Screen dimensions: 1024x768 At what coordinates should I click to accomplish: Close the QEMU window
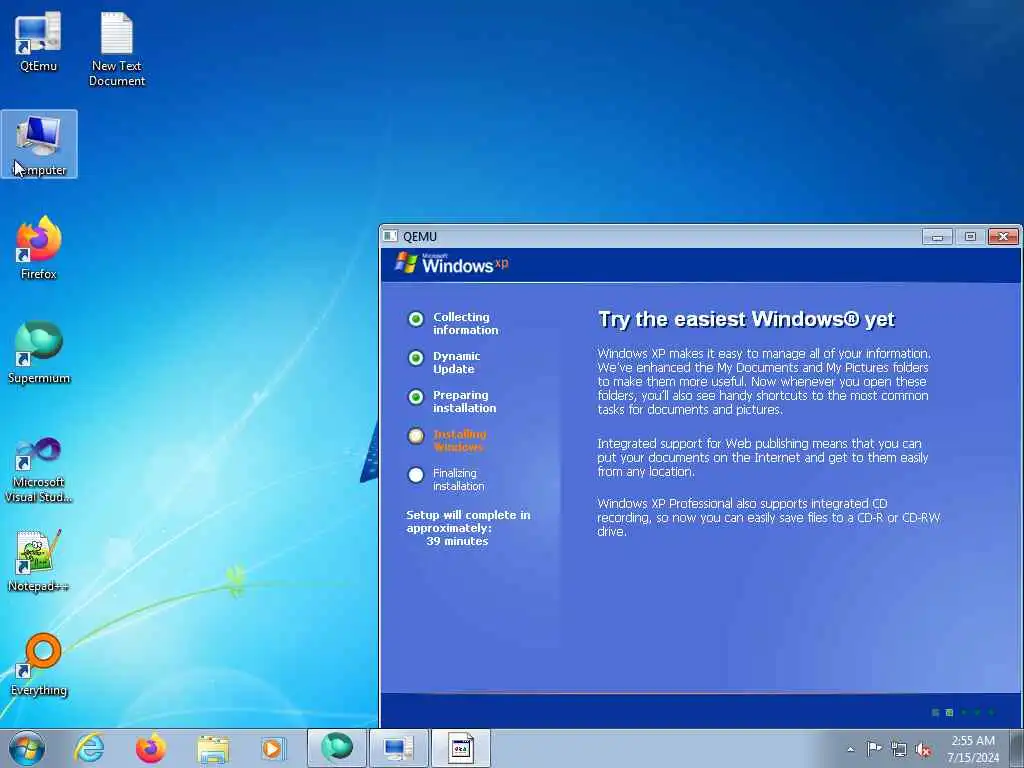pos(1003,236)
